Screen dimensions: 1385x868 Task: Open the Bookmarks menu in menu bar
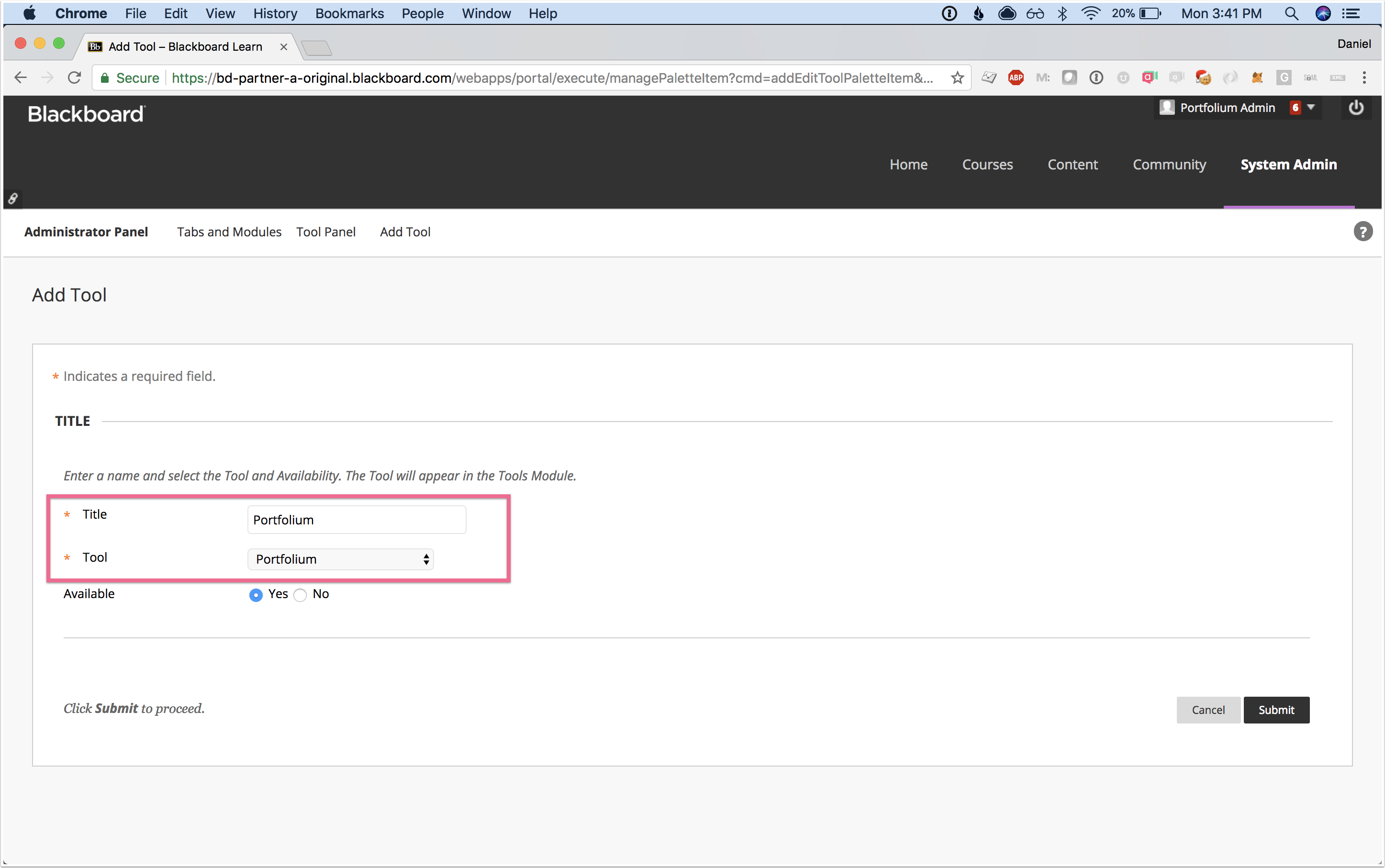pos(349,13)
